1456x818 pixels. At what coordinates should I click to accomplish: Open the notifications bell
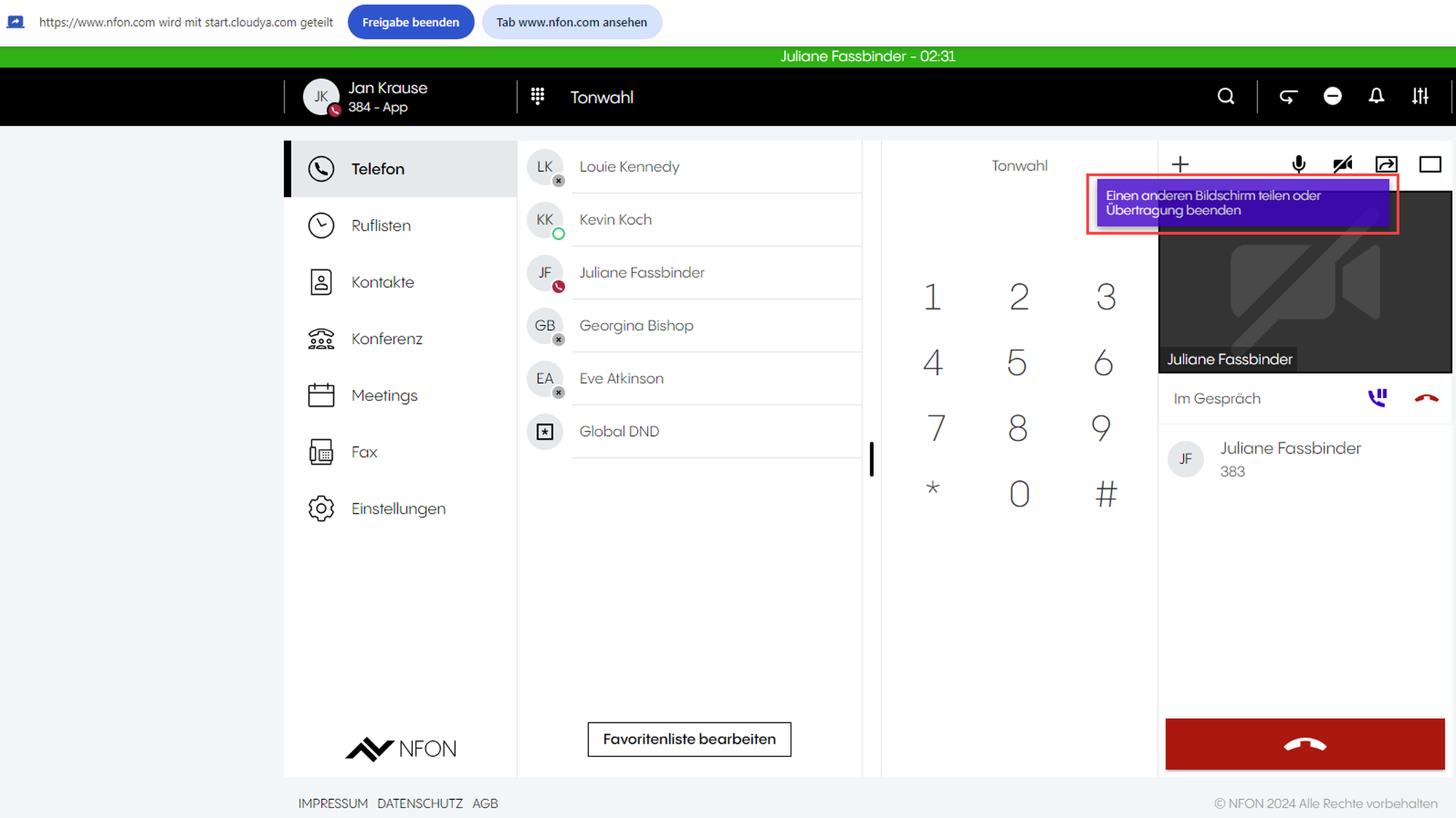coord(1376,96)
